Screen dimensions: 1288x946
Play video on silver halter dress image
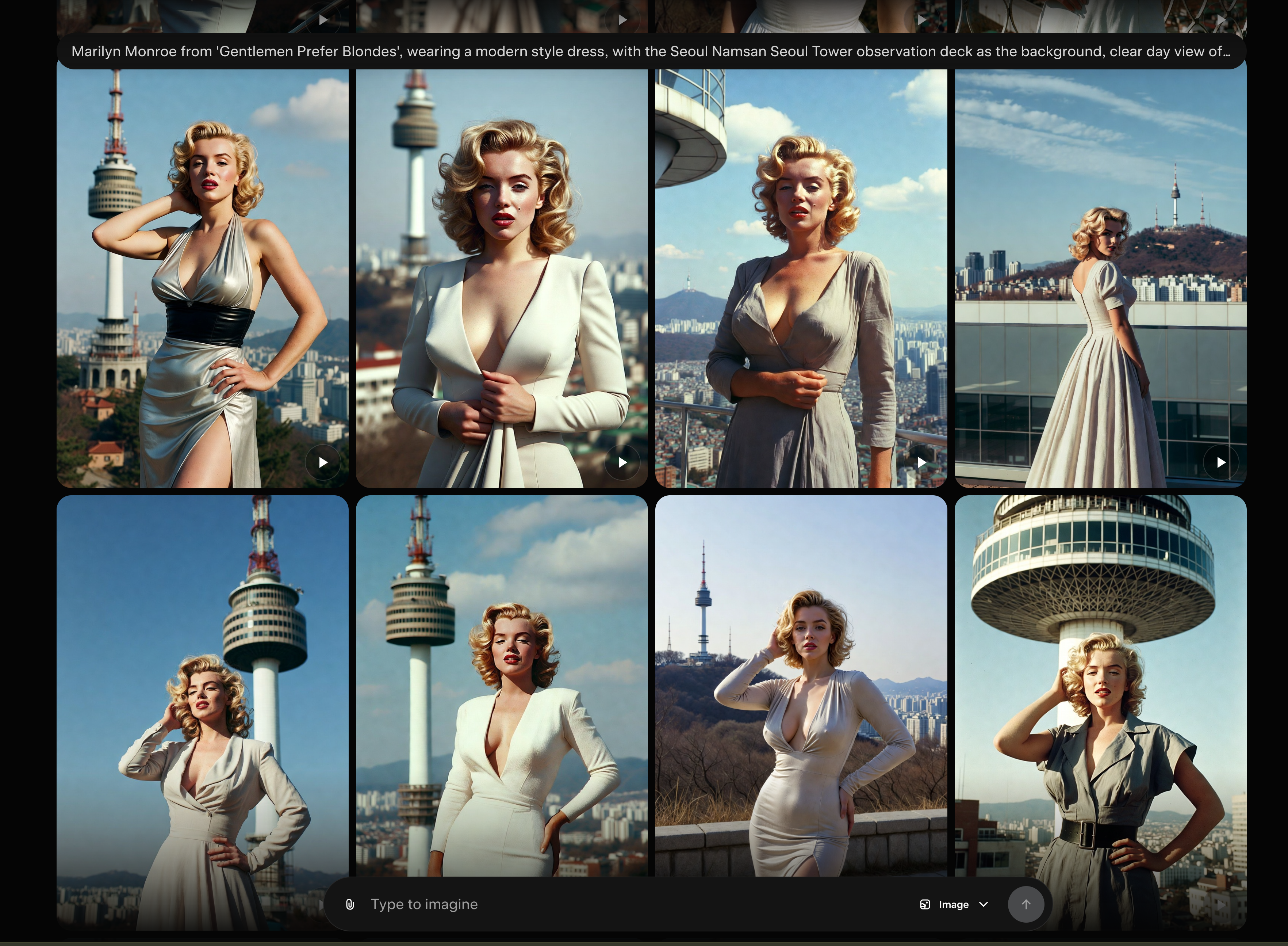click(323, 462)
